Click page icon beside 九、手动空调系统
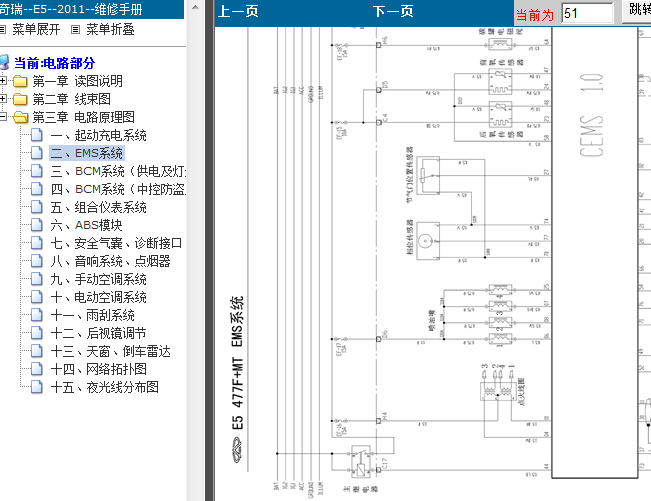 [37, 279]
